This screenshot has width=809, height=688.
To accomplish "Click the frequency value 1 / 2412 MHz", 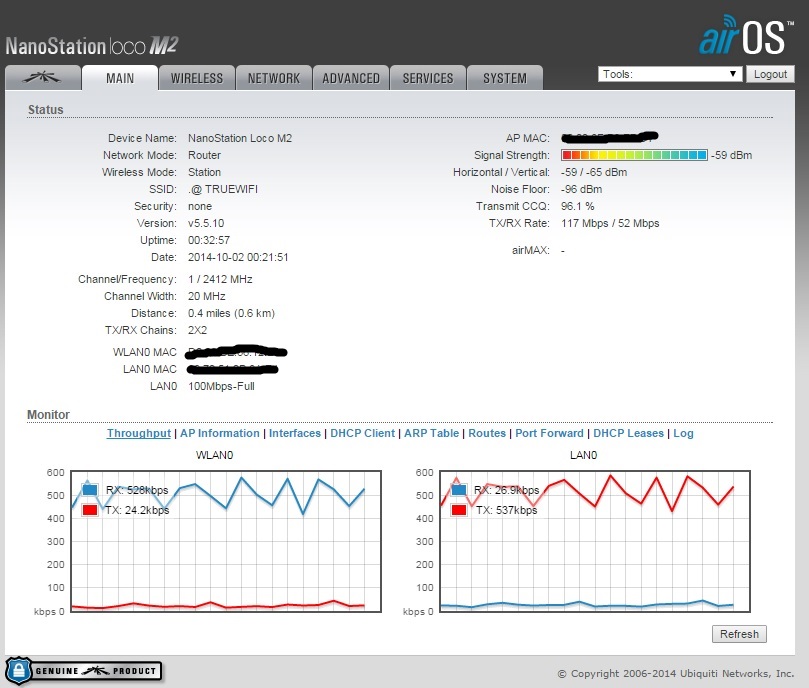I will pos(220,279).
